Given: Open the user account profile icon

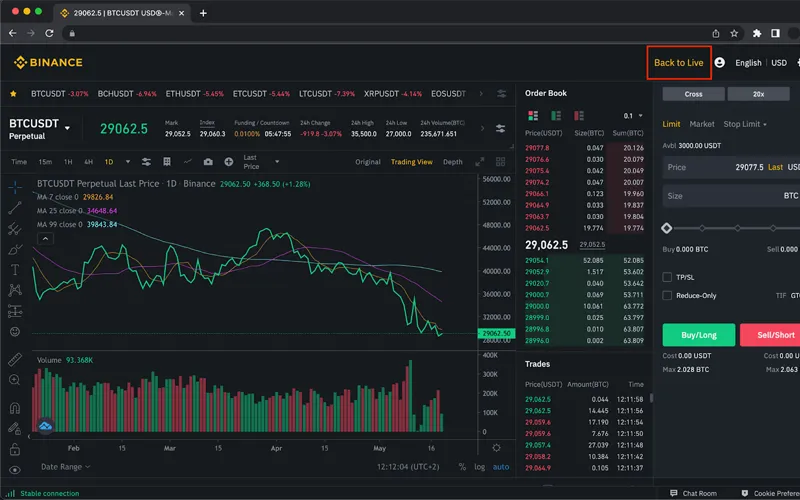Looking at the screenshot, I should (719, 63).
